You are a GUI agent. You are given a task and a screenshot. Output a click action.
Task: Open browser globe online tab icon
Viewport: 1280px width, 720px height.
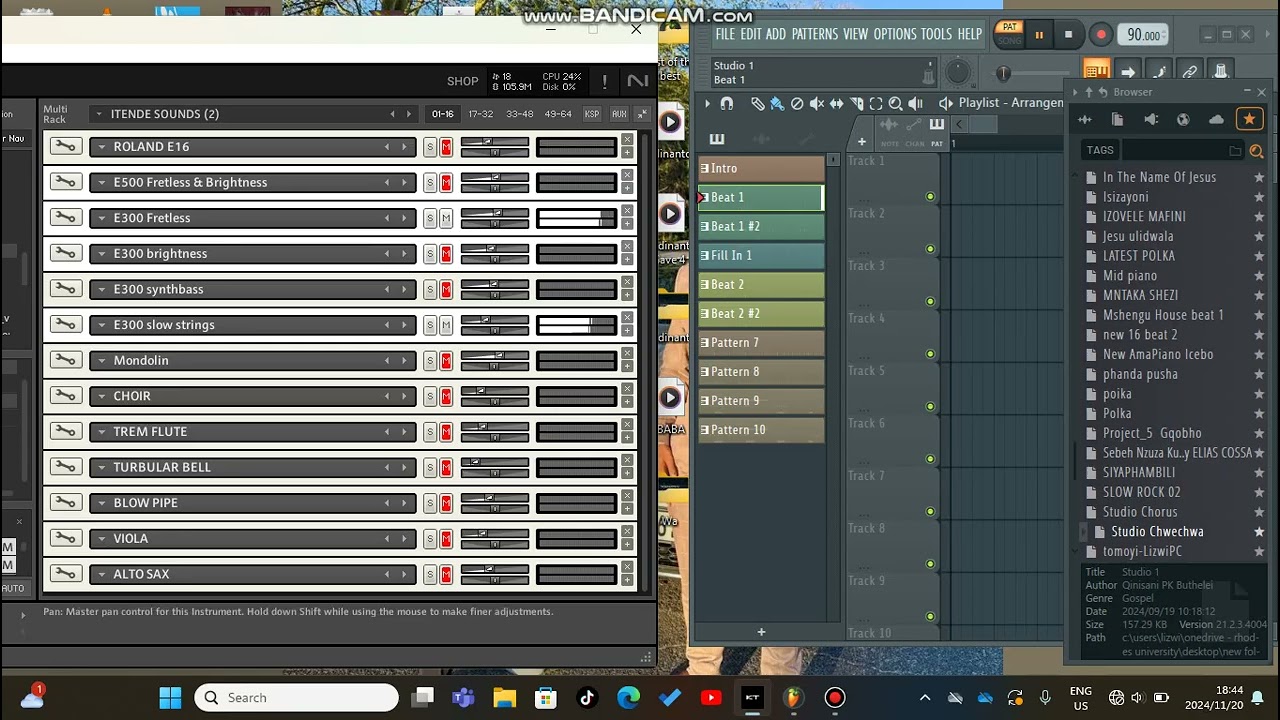pos(1183,120)
